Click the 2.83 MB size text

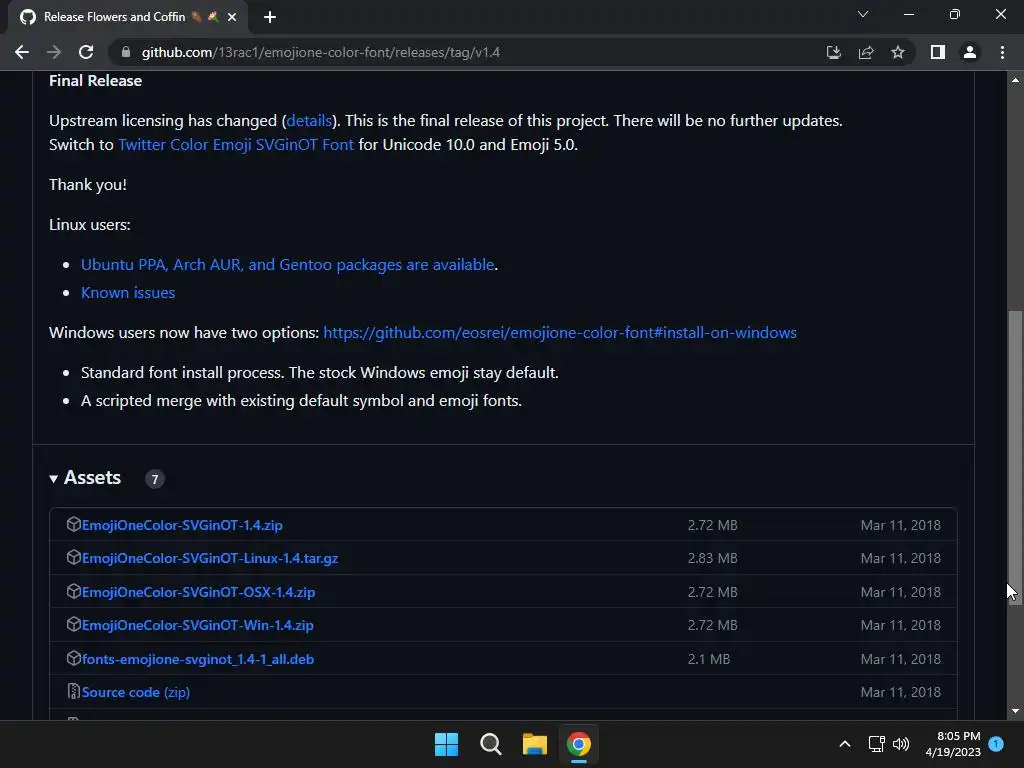click(712, 558)
